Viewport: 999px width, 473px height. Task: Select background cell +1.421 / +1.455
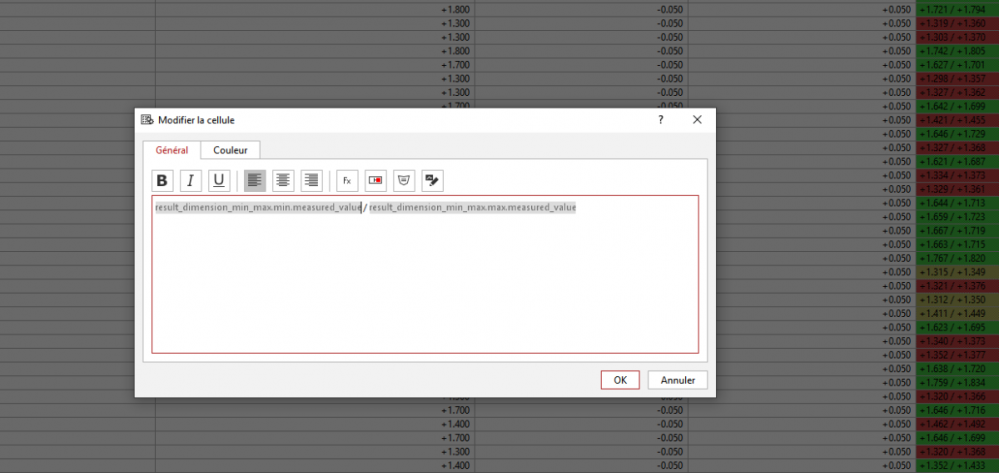957,120
